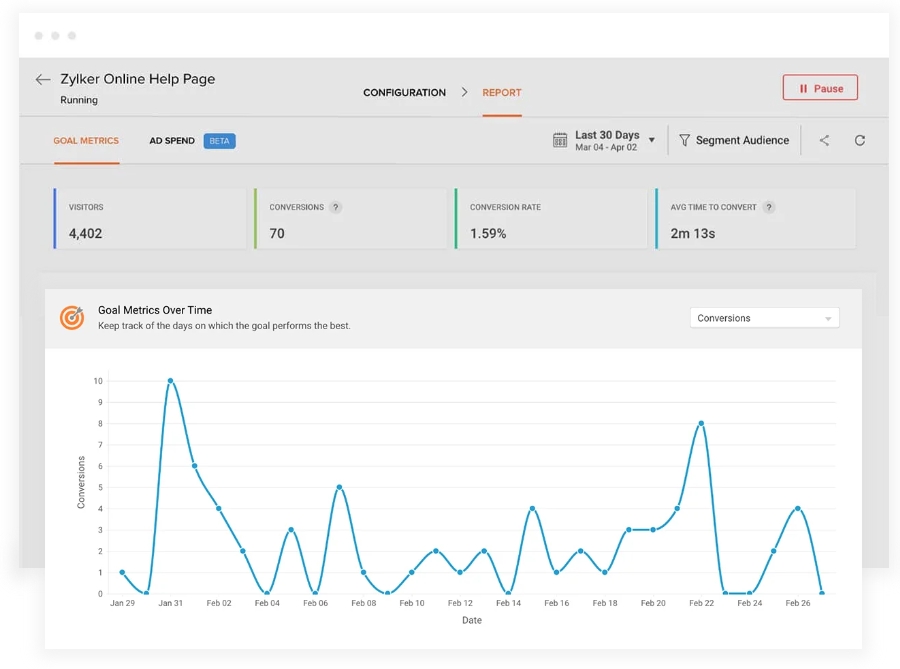Click the calendar icon

560,141
